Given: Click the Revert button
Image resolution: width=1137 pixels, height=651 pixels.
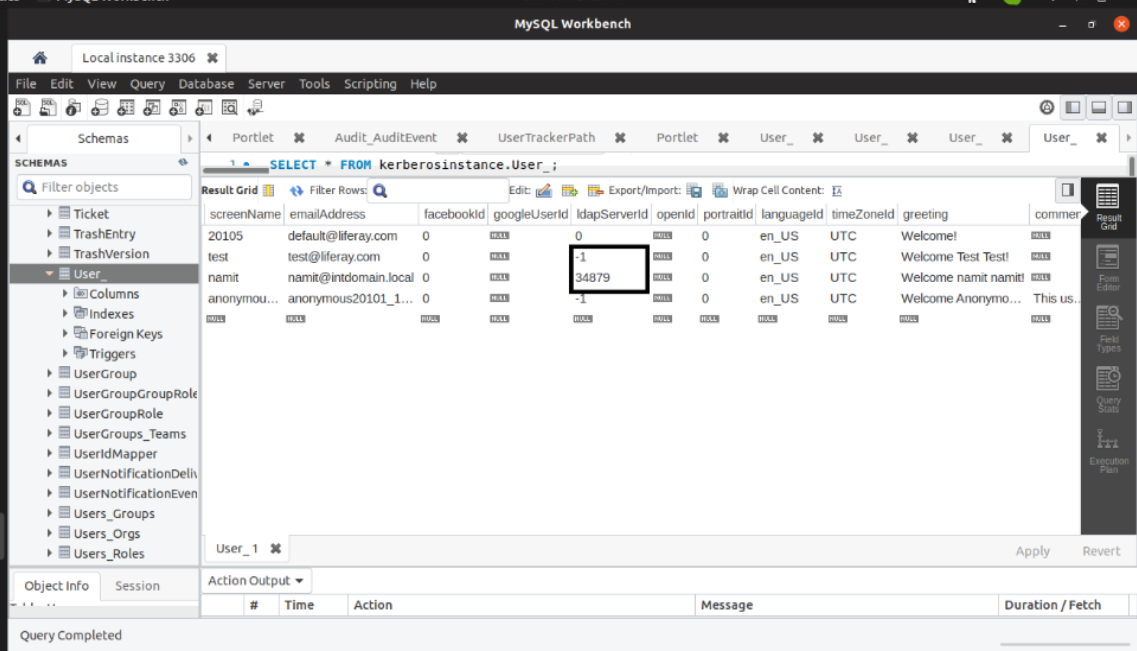Looking at the screenshot, I should pyautogui.click(x=1101, y=551).
